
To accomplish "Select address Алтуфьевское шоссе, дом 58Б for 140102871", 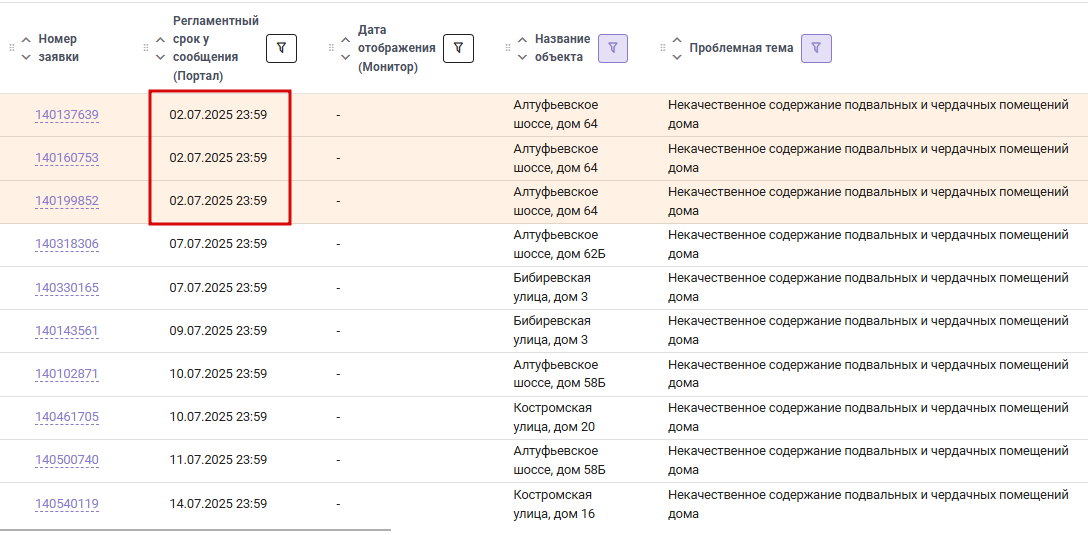I will point(559,373).
